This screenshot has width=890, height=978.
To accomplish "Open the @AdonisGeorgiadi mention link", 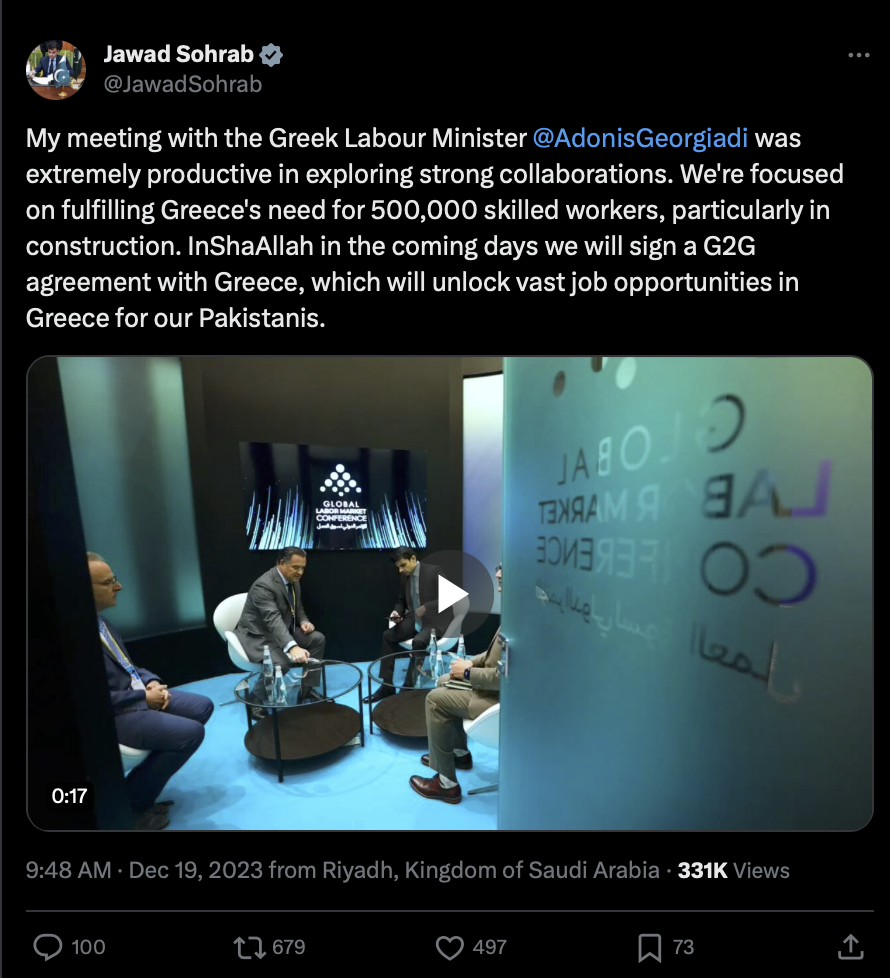I will pyautogui.click(x=640, y=138).
